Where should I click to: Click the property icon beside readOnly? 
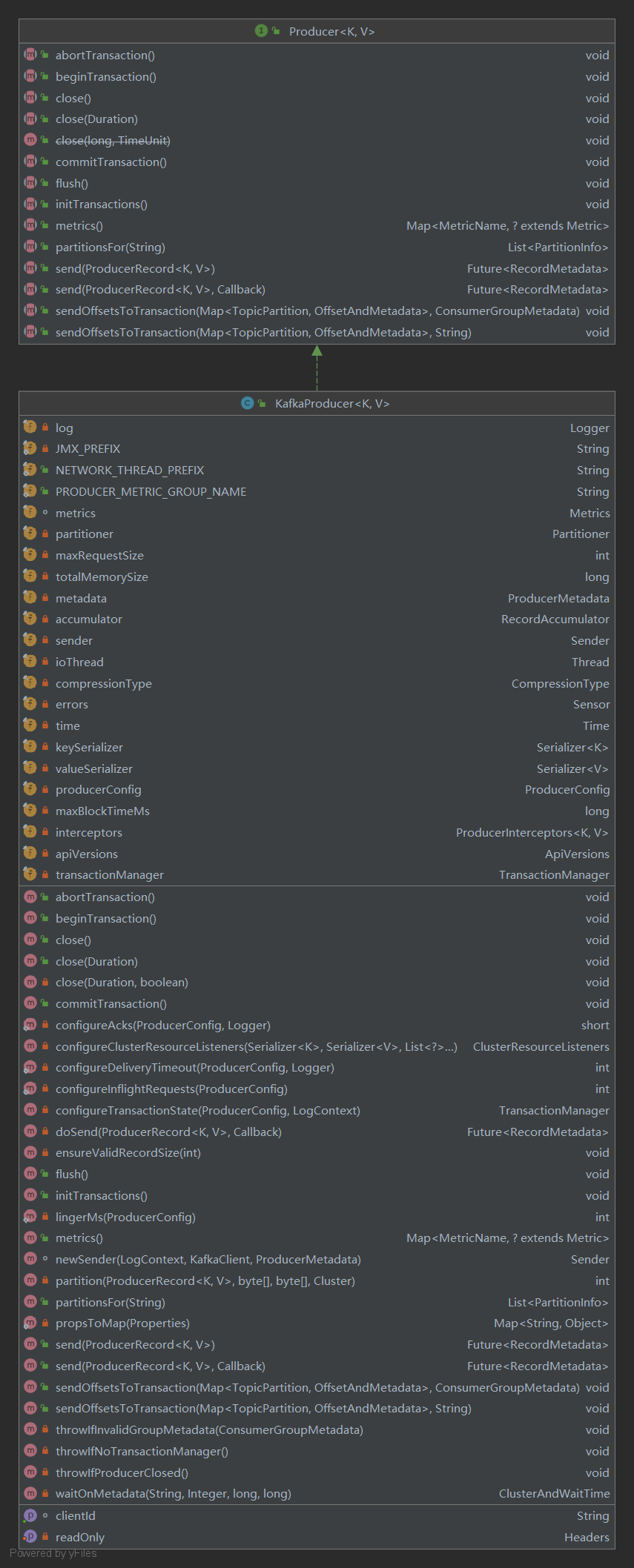[30, 1537]
